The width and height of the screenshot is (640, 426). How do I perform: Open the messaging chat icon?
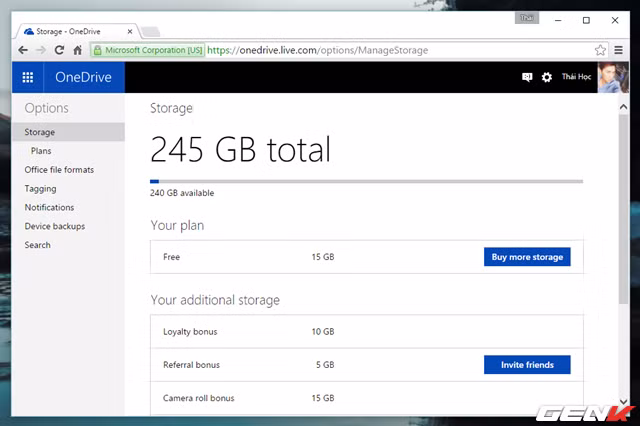click(527, 77)
